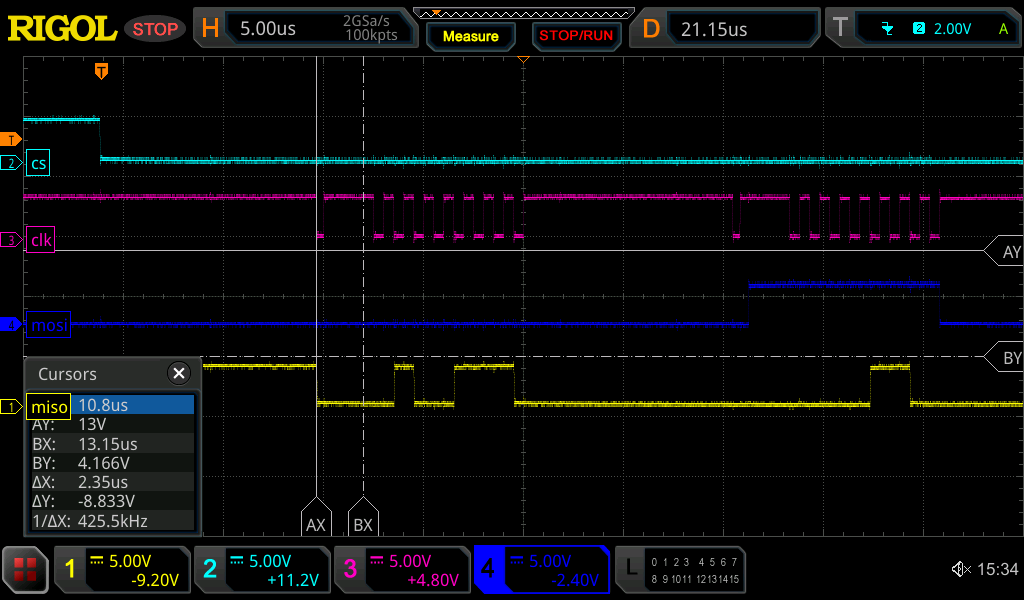Select the mosi channel label
1024x600 pixels.
click(49, 325)
